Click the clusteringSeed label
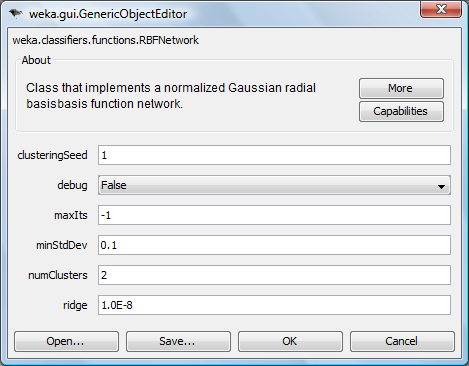 coord(52,155)
